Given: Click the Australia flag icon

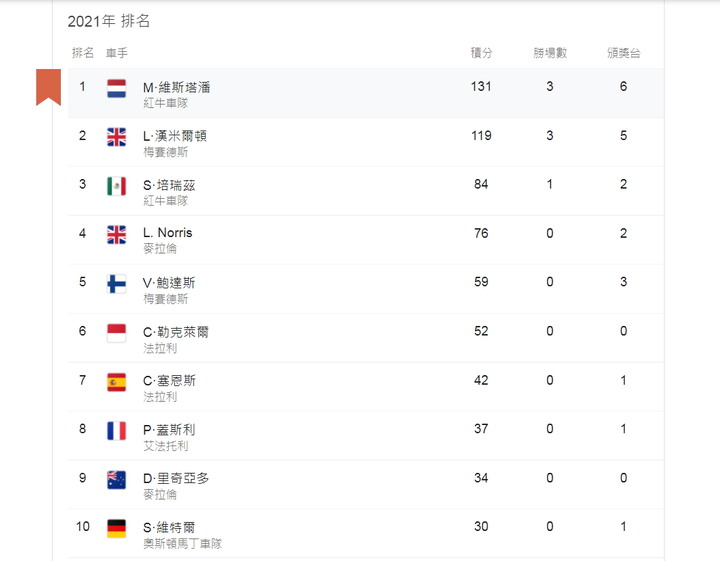Looking at the screenshot, I should 117,480.
